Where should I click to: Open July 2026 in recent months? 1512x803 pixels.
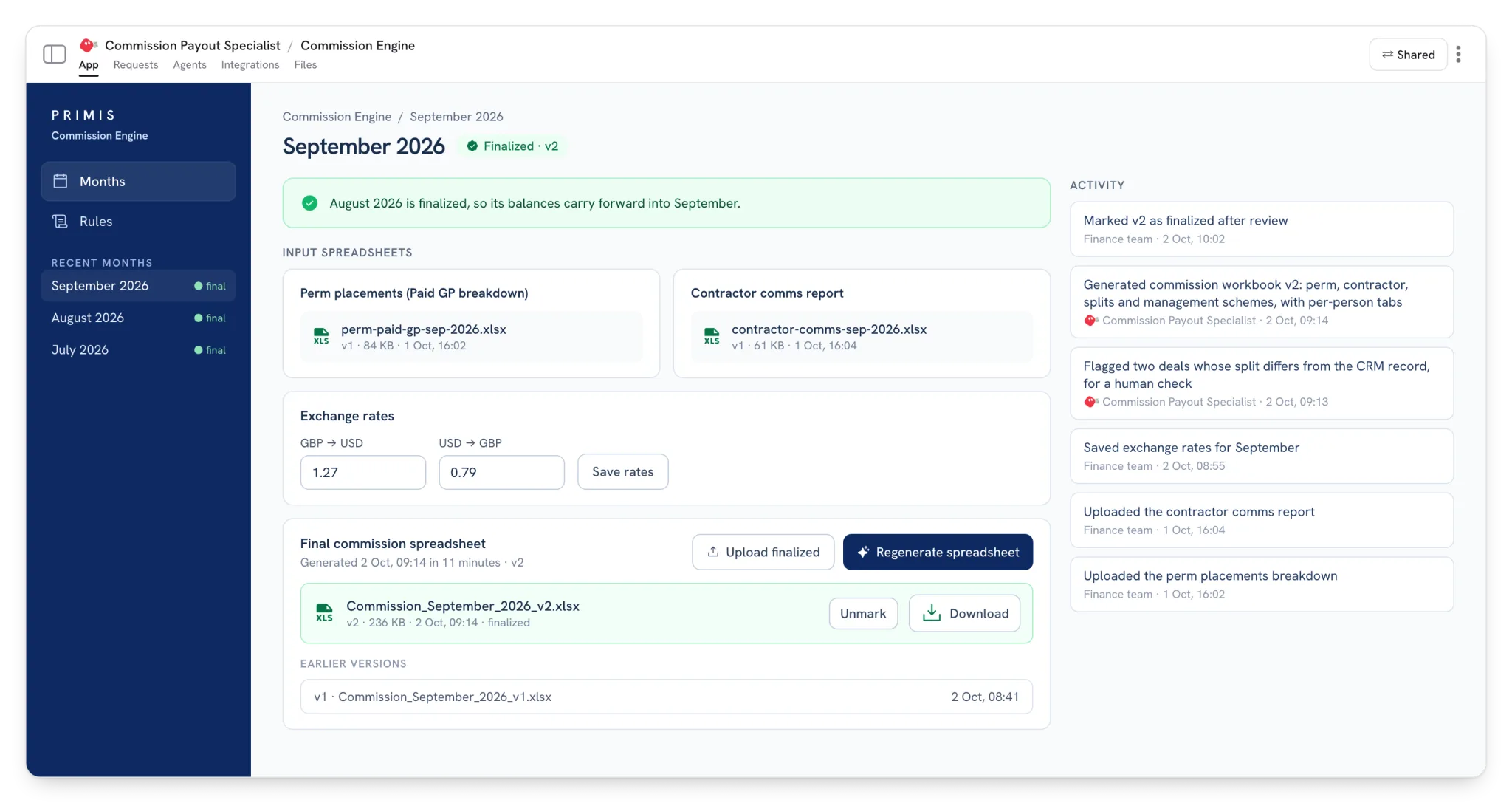coord(139,350)
